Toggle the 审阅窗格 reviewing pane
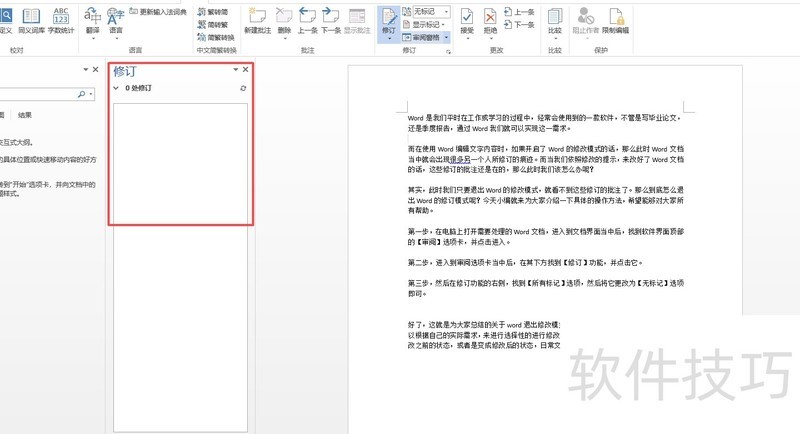 [x=421, y=37]
